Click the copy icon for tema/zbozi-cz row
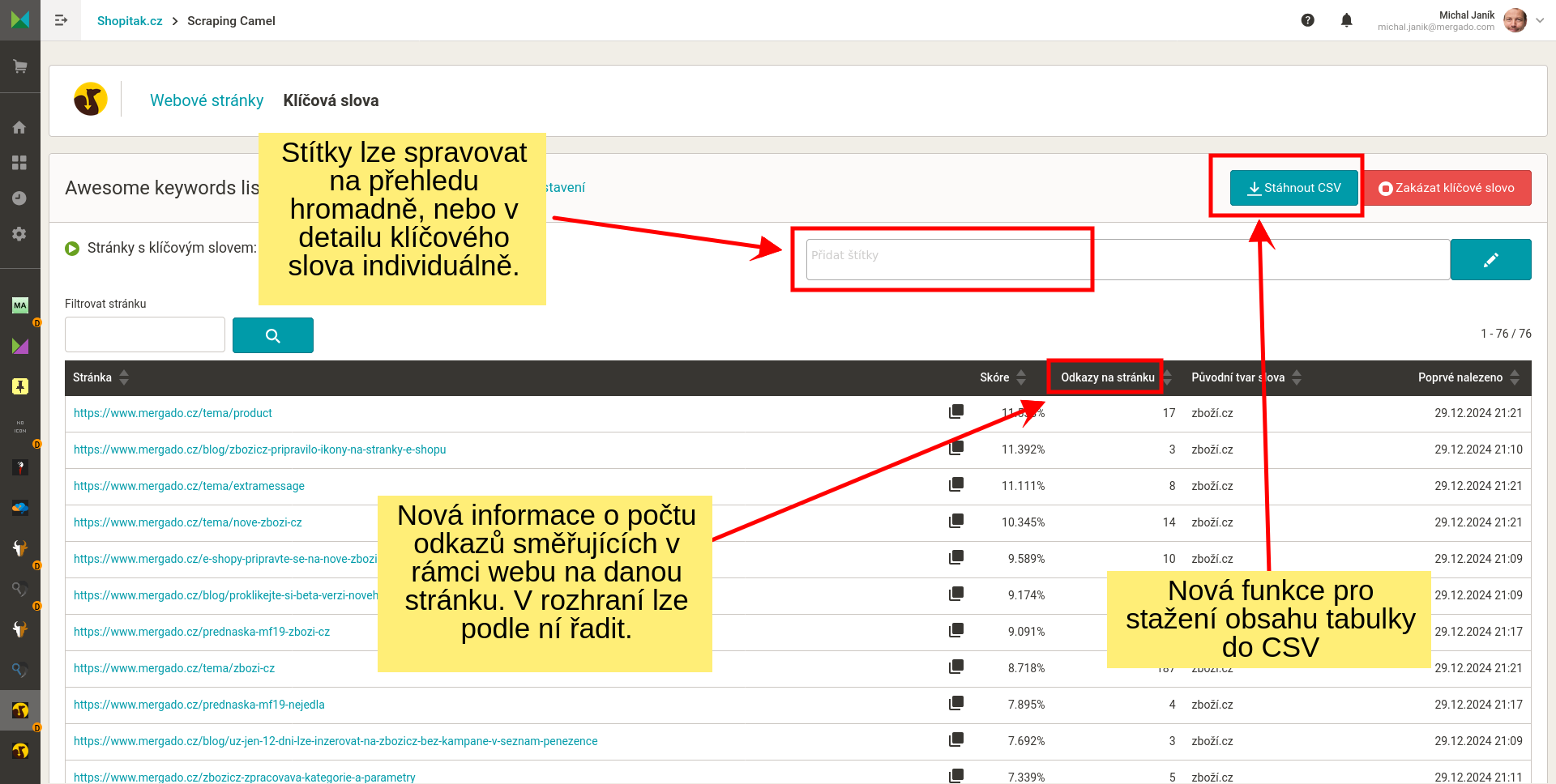Viewport: 1556px width, 784px height. coord(956,667)
